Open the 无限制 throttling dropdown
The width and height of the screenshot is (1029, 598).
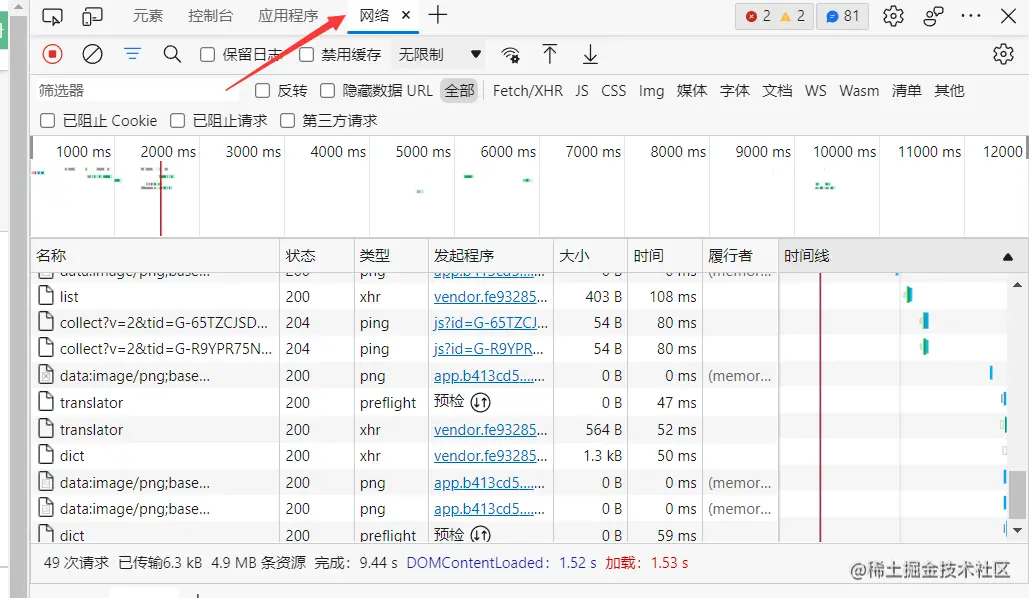439,54
